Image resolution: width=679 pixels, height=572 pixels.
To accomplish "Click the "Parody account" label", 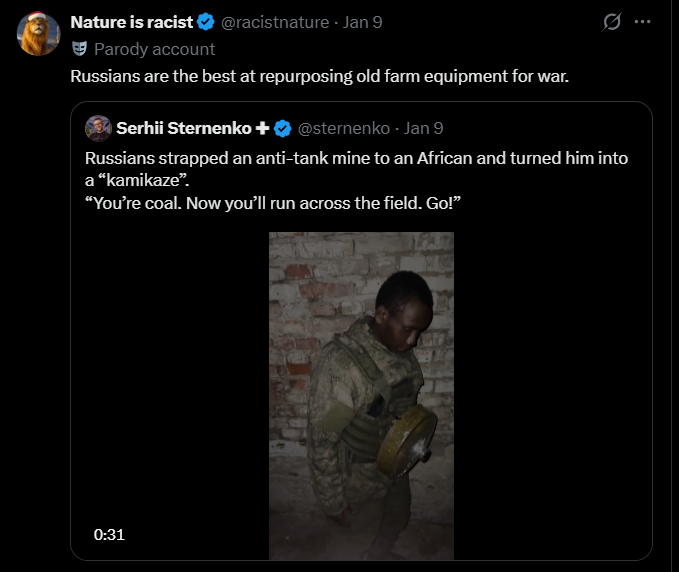I will pos(154,48).
